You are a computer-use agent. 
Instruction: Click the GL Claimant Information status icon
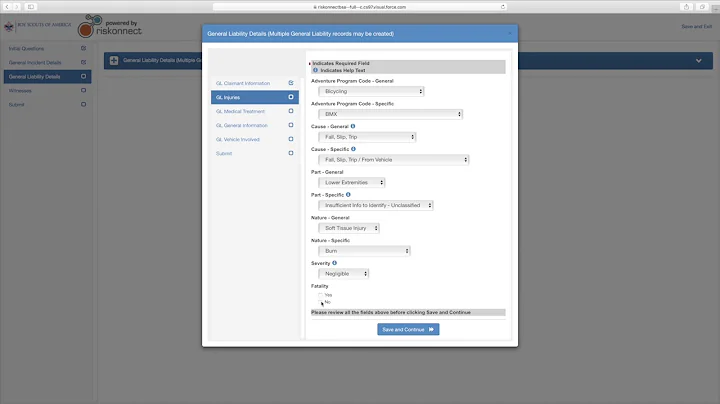pos(291,83)
